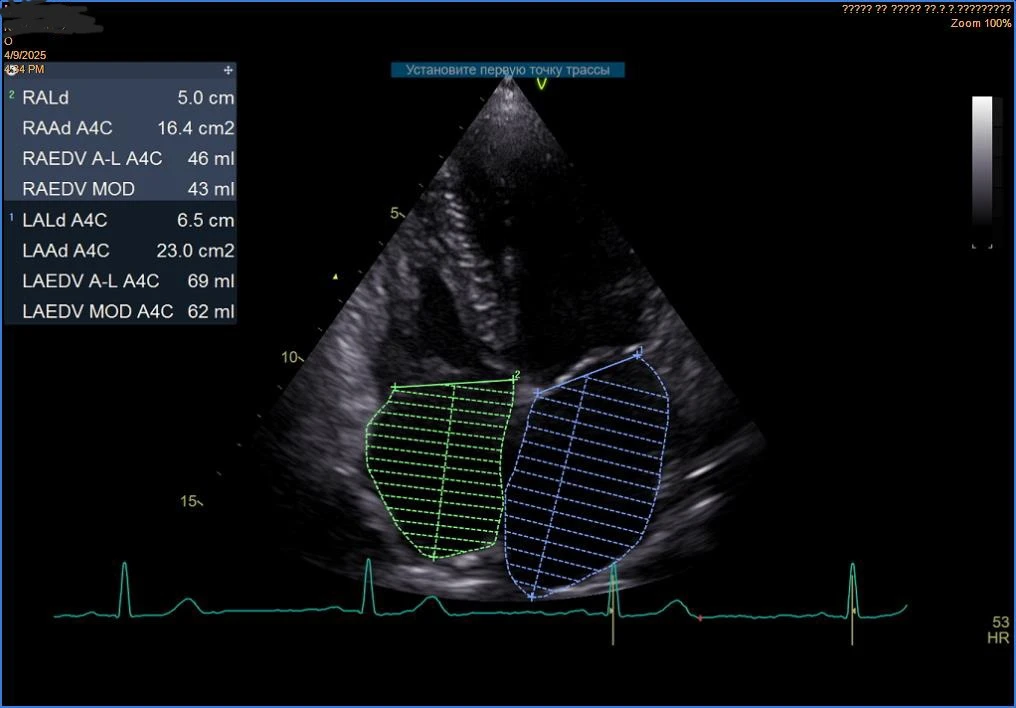The image size is (1016, 708).
Task: Click the yellow focus triangle on the depth scale
Action: pos(335,277)
